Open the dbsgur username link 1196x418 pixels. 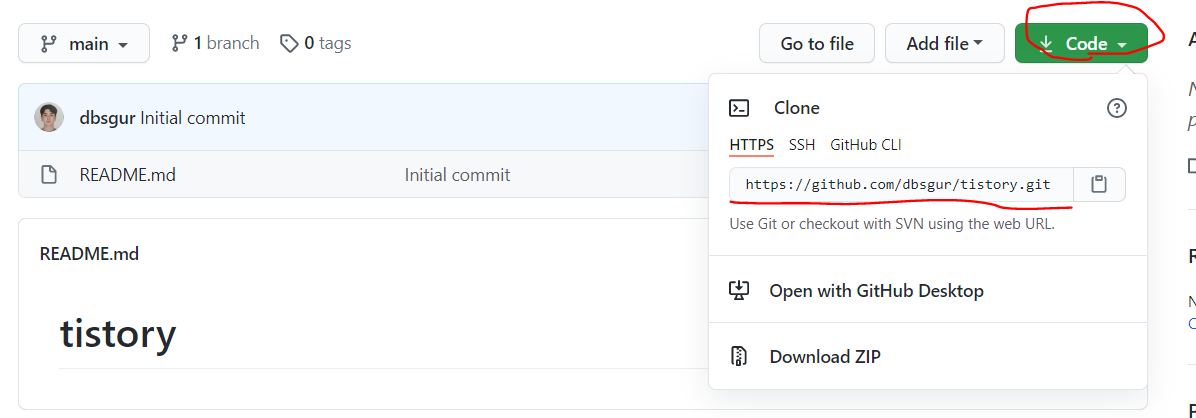108,118
